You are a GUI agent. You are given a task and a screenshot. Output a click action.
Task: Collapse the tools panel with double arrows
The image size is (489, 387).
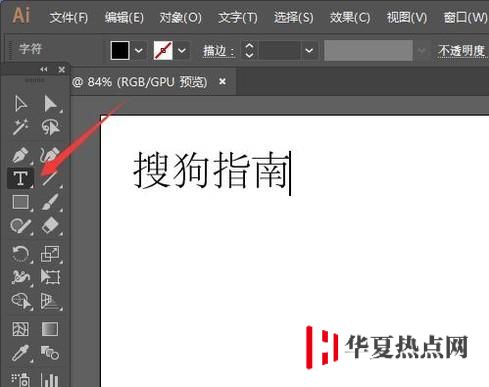[x=44, y=69]
